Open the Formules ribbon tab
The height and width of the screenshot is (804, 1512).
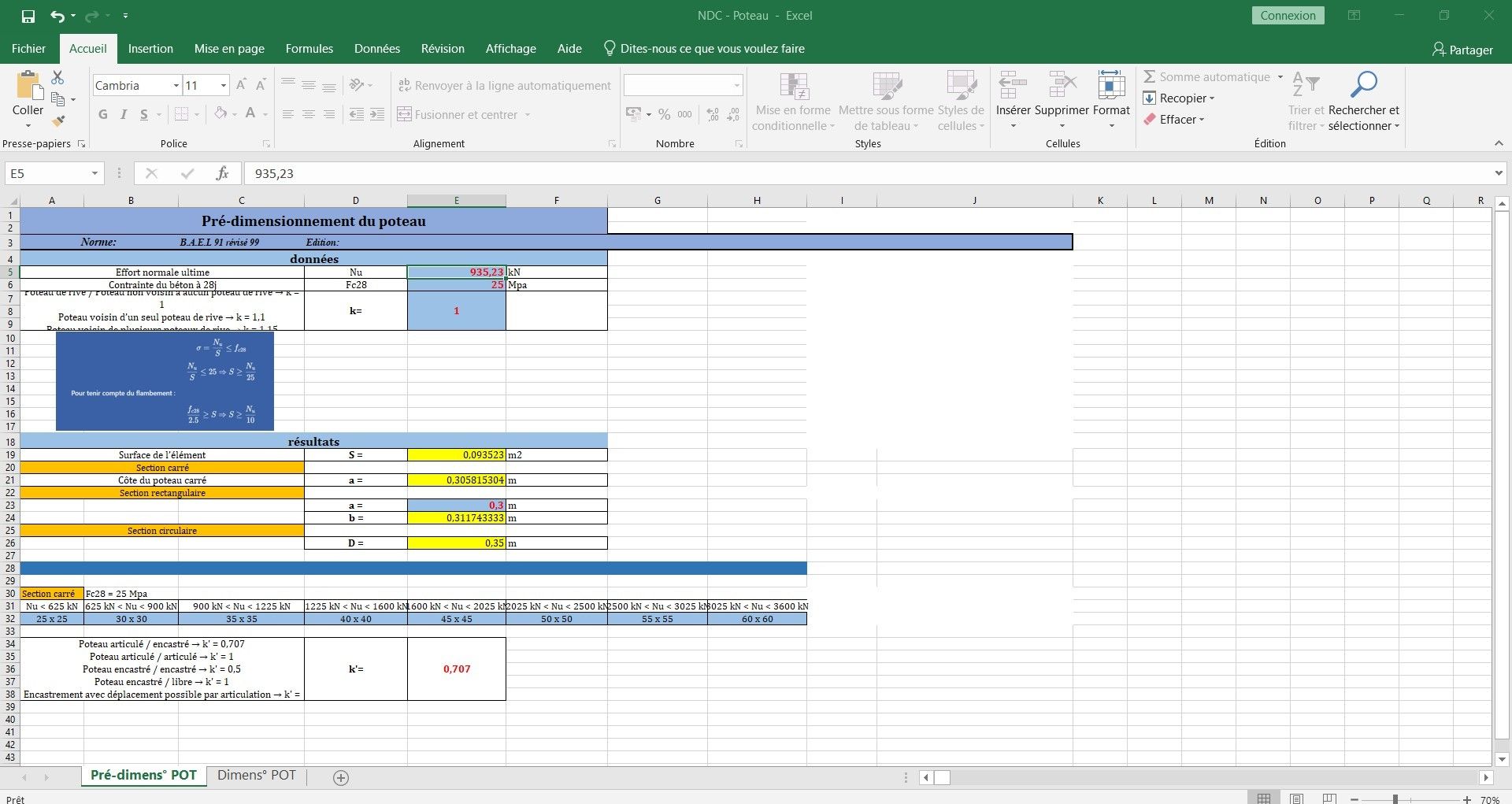[x=309, y=49]
